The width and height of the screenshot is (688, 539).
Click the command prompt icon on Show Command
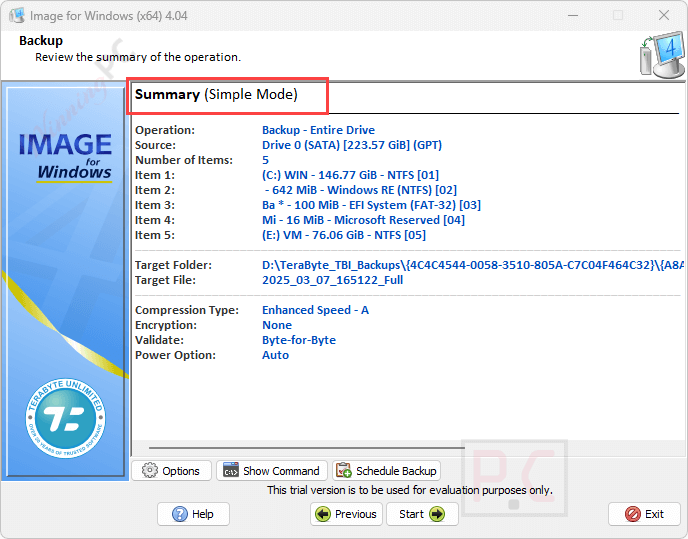231,471
